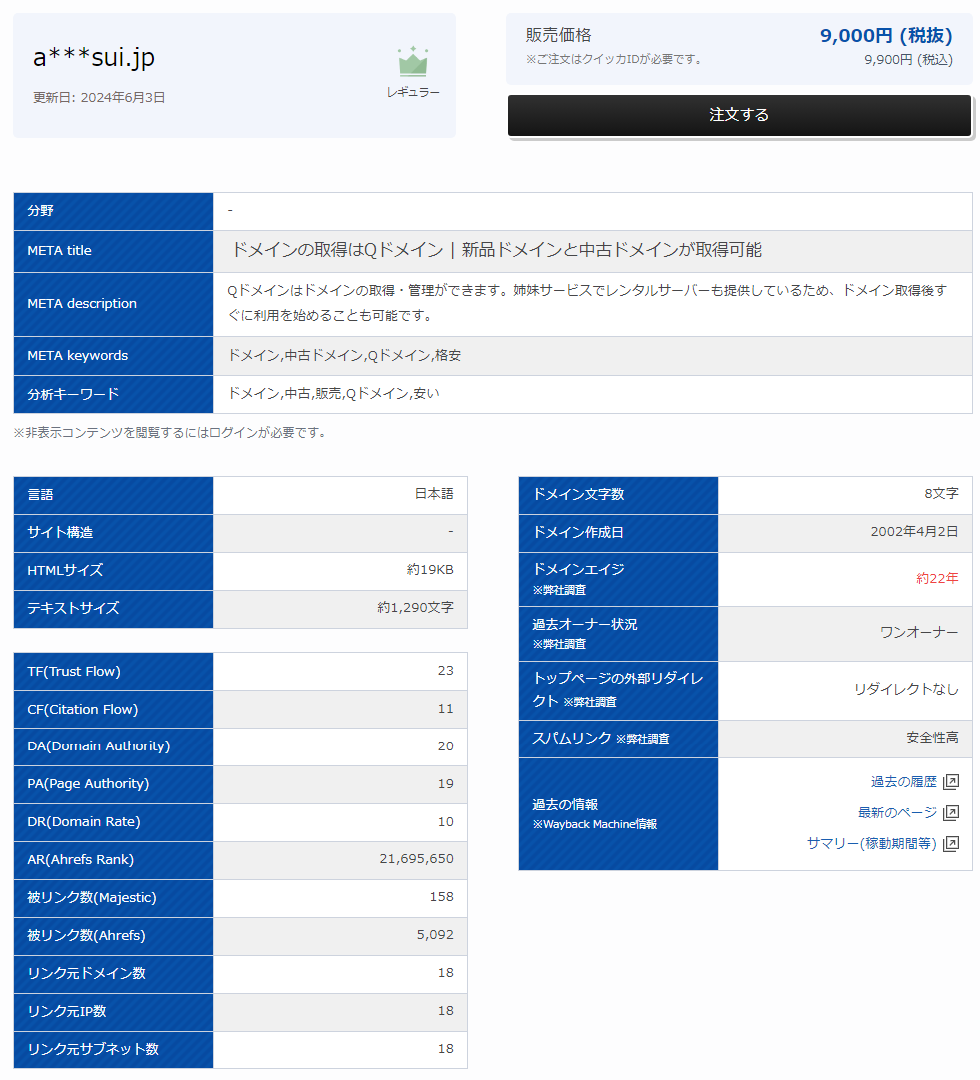Click the CF(Citation Flow) value 11

click(x=446, y=709)
